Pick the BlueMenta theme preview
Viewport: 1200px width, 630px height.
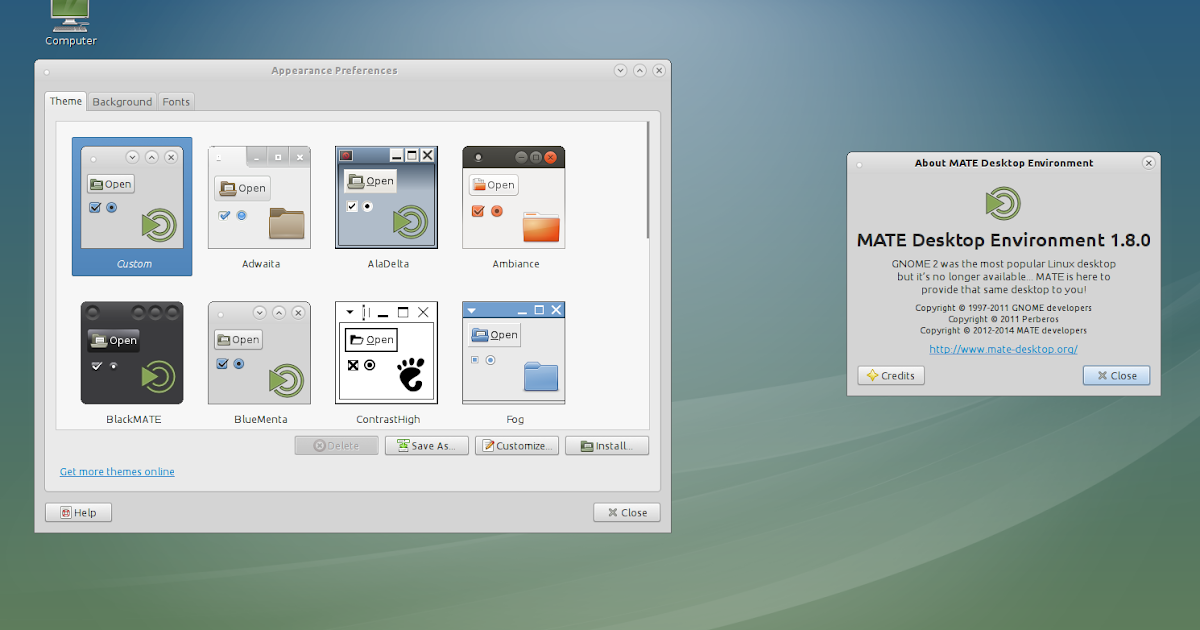point(259,353)
